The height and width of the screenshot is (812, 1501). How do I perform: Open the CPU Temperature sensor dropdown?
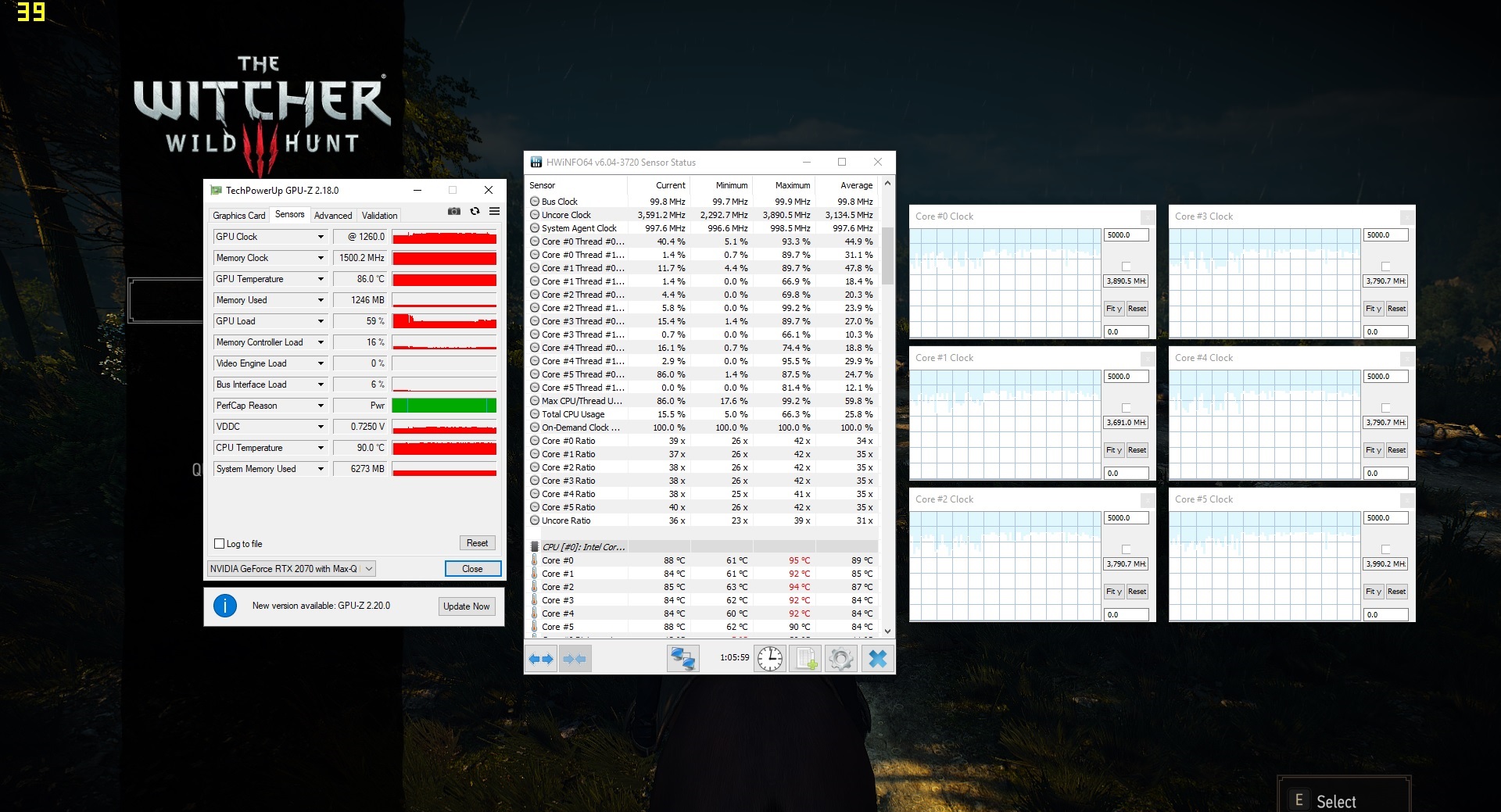[321, 448]
